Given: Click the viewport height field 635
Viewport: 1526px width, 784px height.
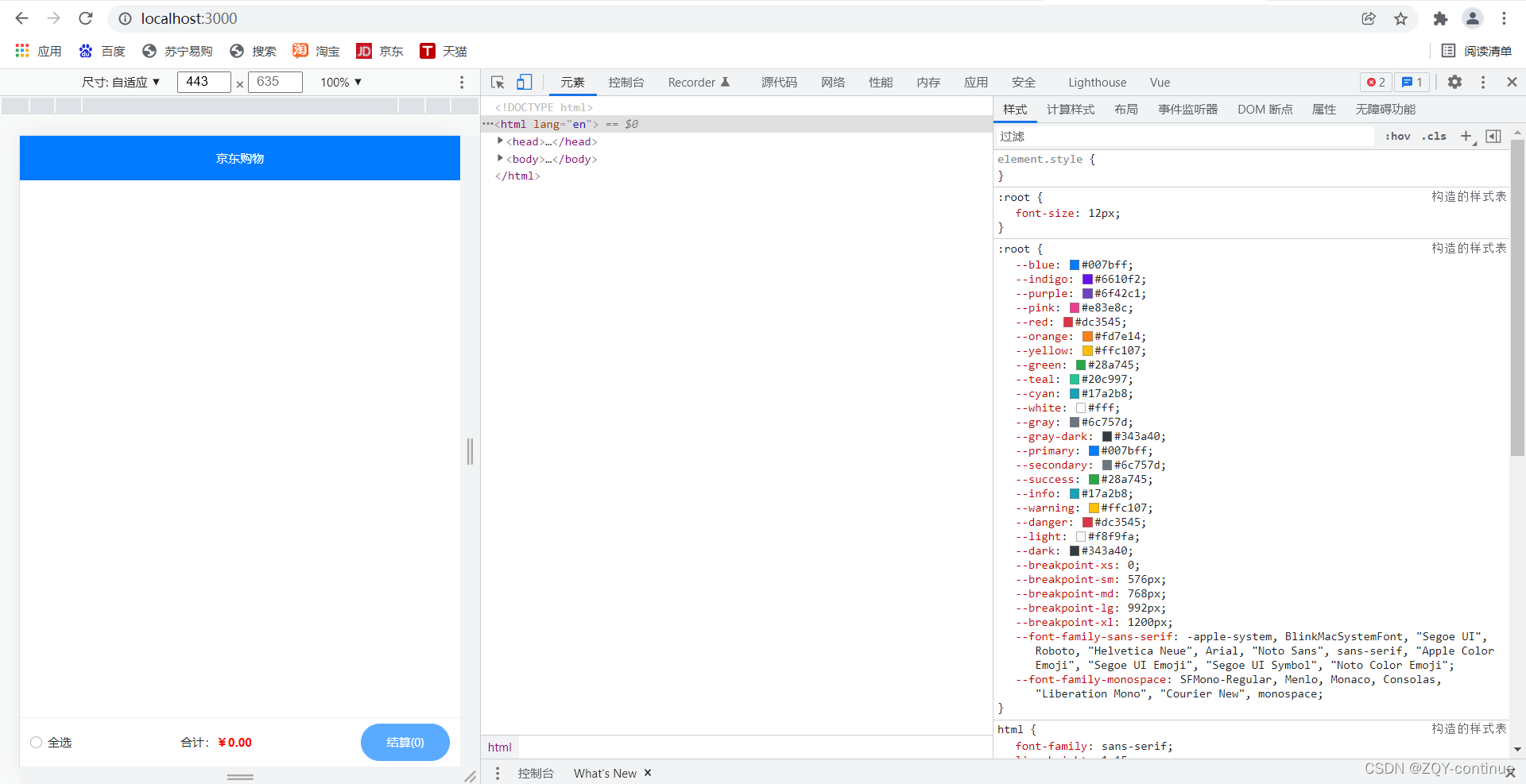Looking at the screenshot, I should (276, 82).
